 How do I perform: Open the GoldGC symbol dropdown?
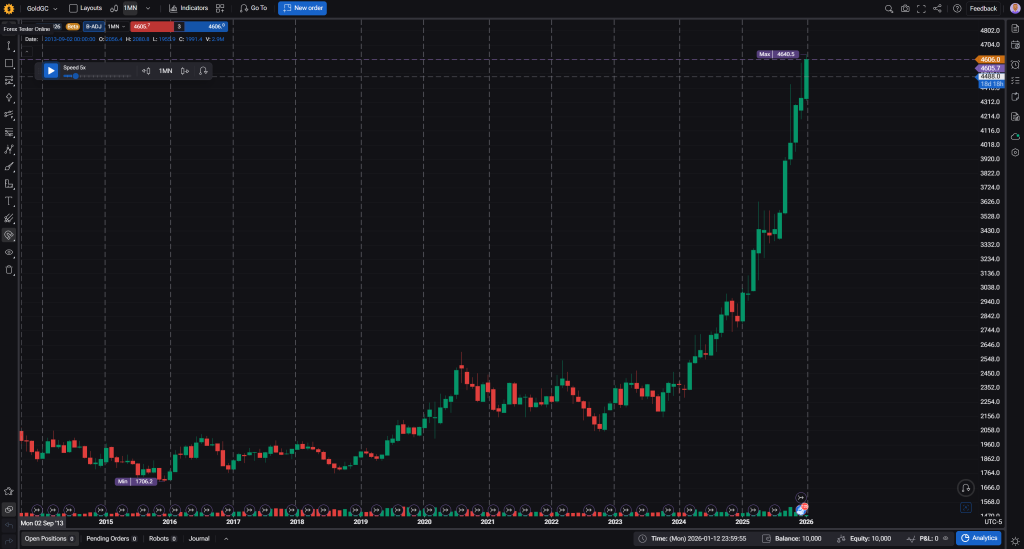tap(41, 8)
